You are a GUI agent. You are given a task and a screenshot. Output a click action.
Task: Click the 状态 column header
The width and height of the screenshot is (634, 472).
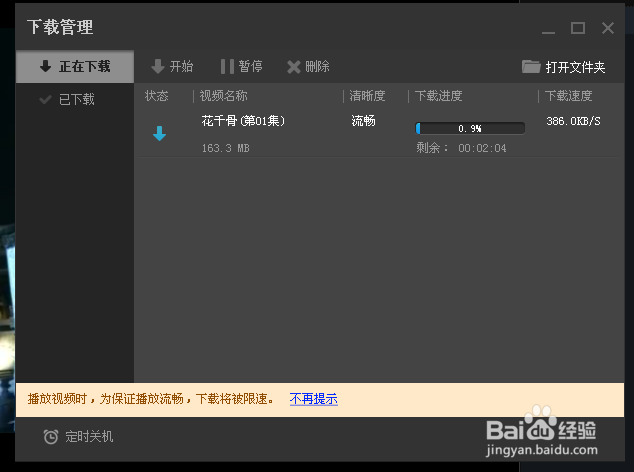point(156,96)
